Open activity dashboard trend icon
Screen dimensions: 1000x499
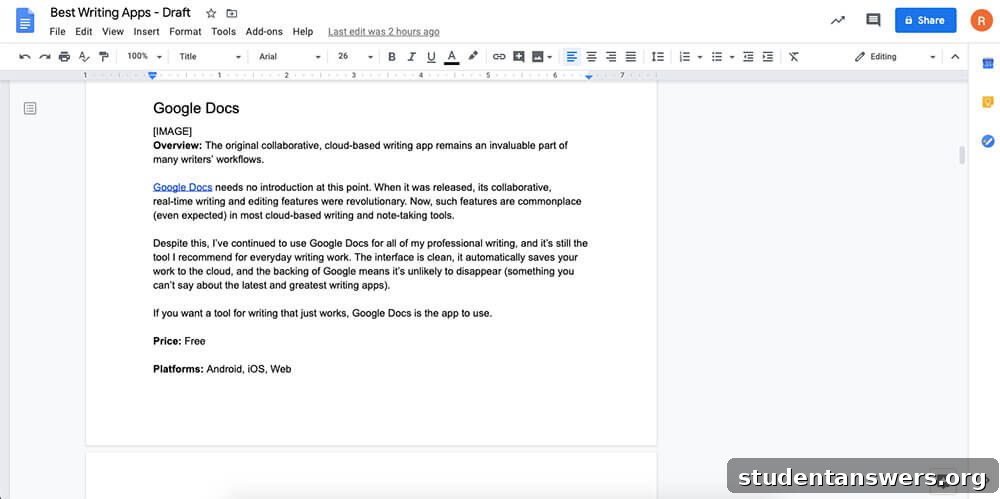click(837, 20)
